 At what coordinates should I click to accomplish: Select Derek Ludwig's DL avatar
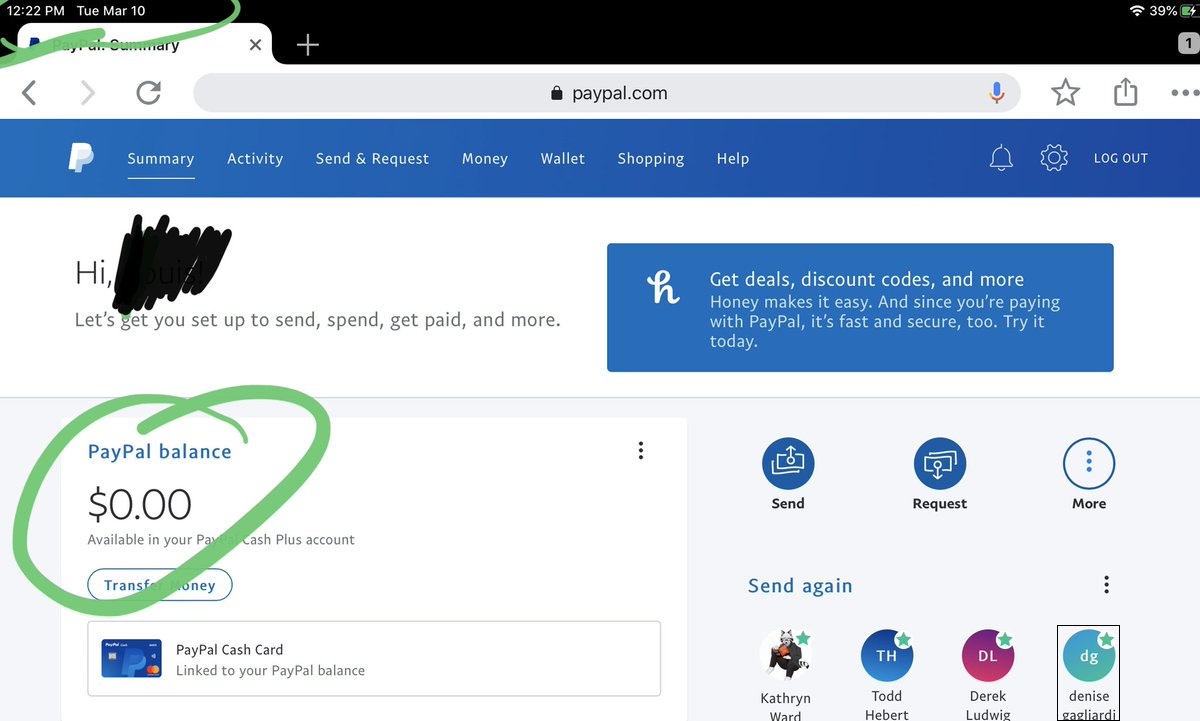point(988,656)
